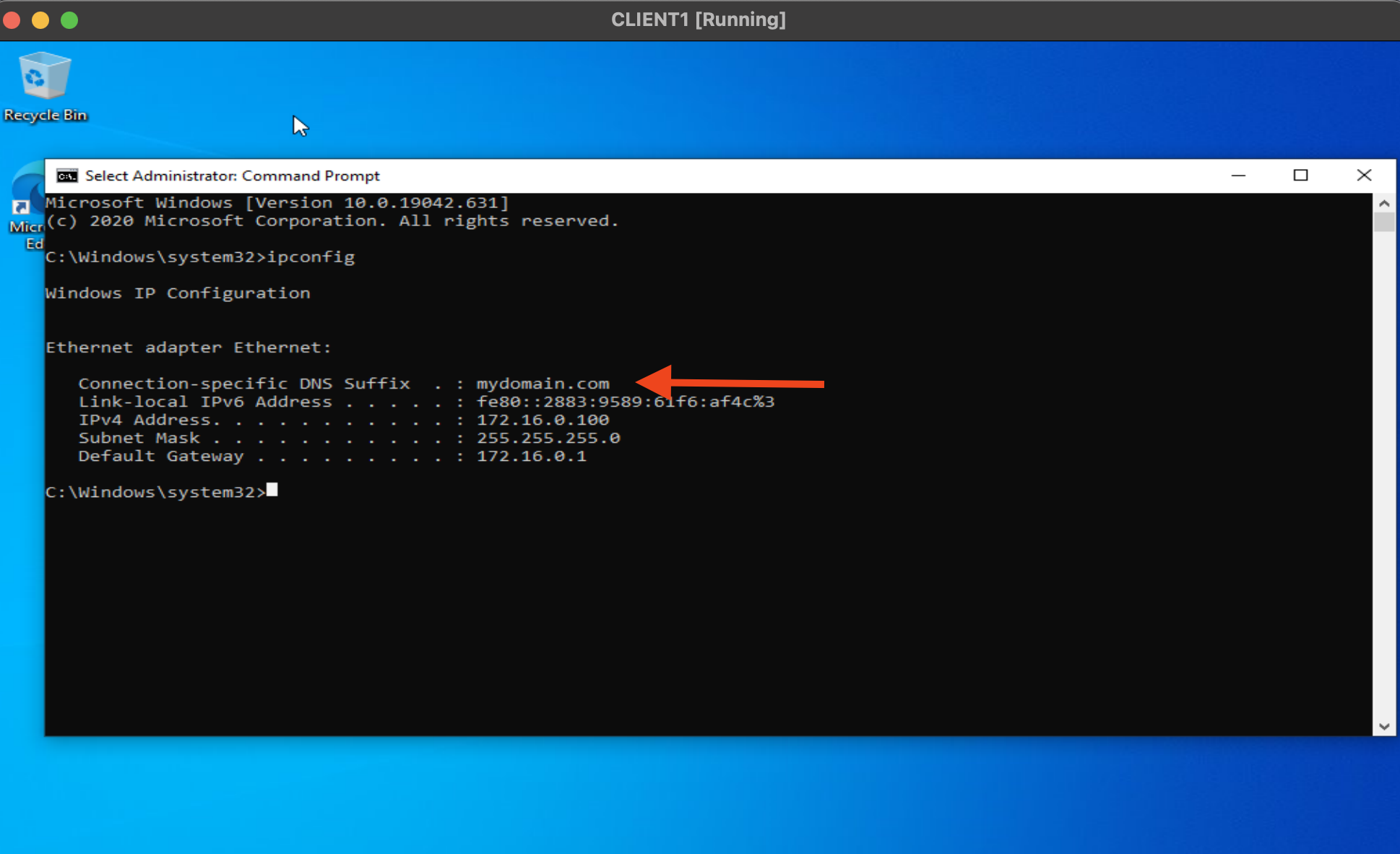Enter fullscreen using the green macOS button

click(69, 20)
